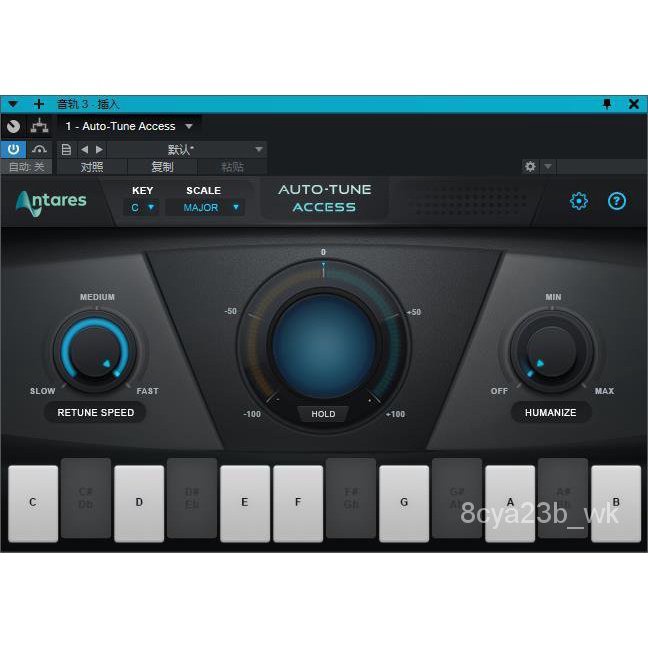Open the Auto-Tune settings gear
Viewport: 648px width, 648px height.
point(579,201)
